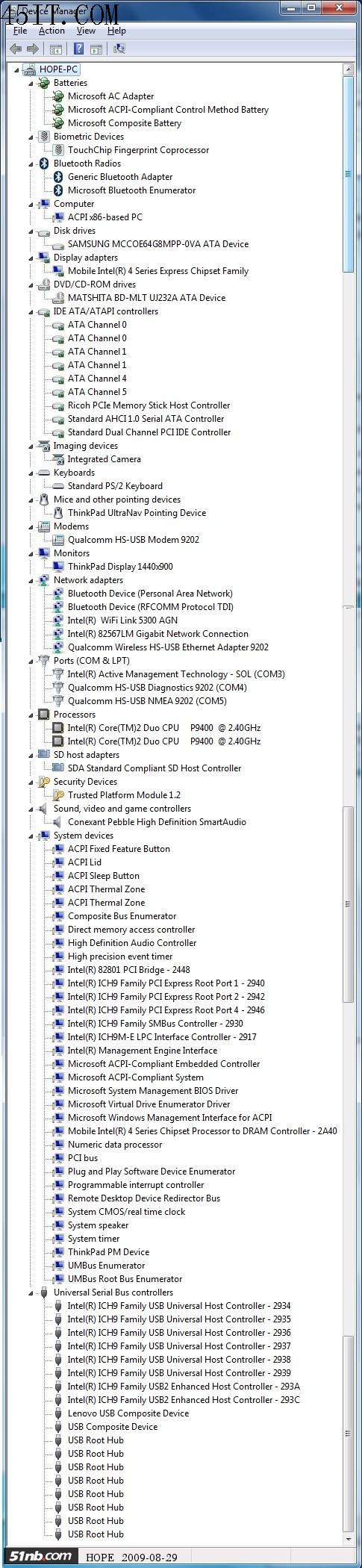Viewport: 362px width, 1568px height.
Task: Click the Integrated Camera device icon
Action: (59, 459)
